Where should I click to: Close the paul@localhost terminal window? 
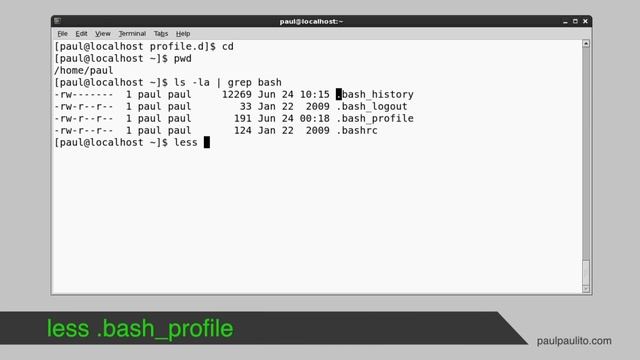585,21
